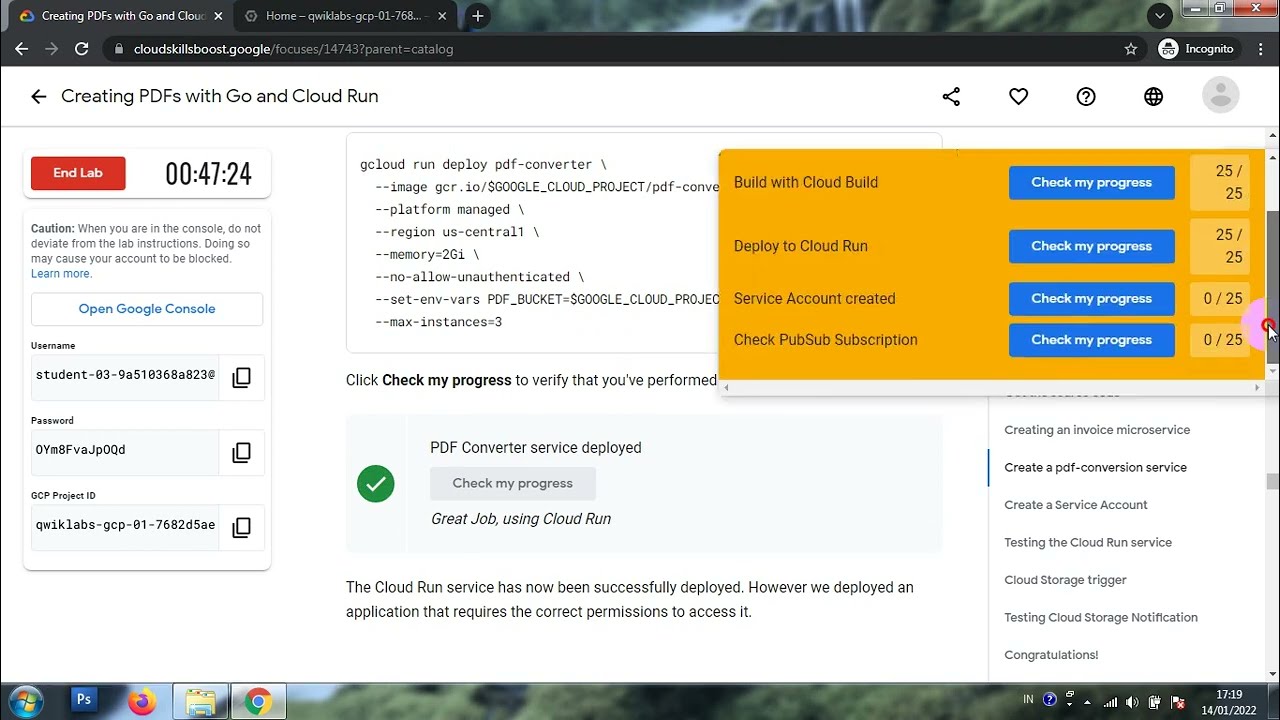Close the Home qwiklabs tab
Image resolution: width=1280 pixels, height=720 pixels.
point(443,16)
